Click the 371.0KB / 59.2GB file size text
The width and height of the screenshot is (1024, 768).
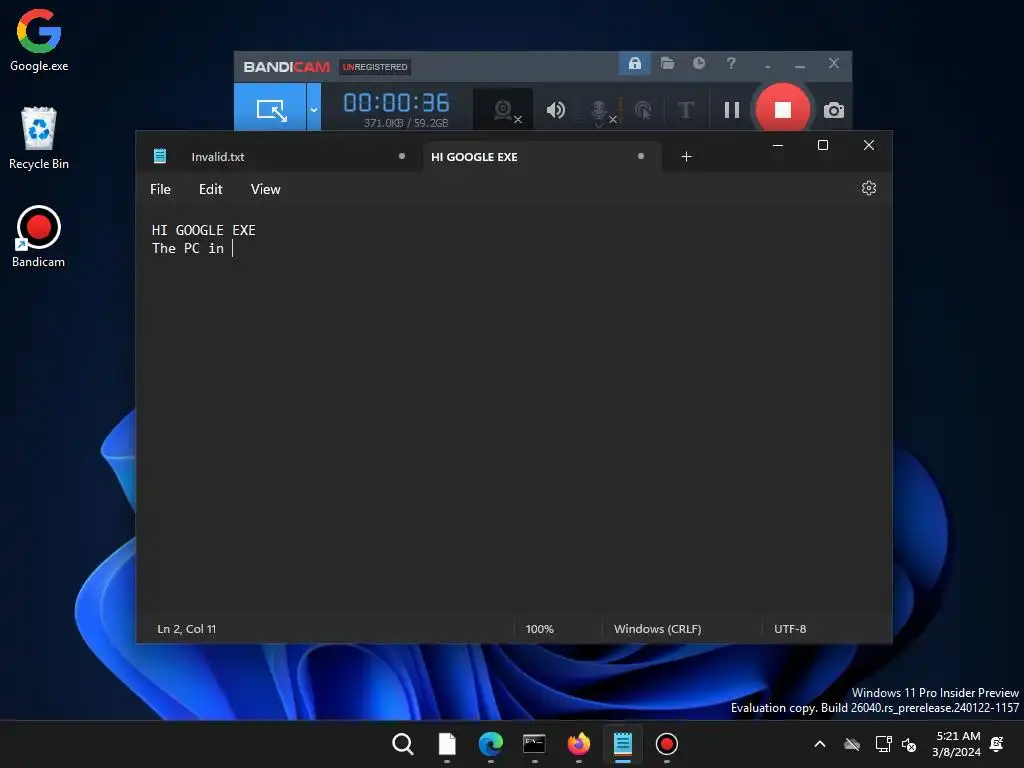tap(406, 123)
